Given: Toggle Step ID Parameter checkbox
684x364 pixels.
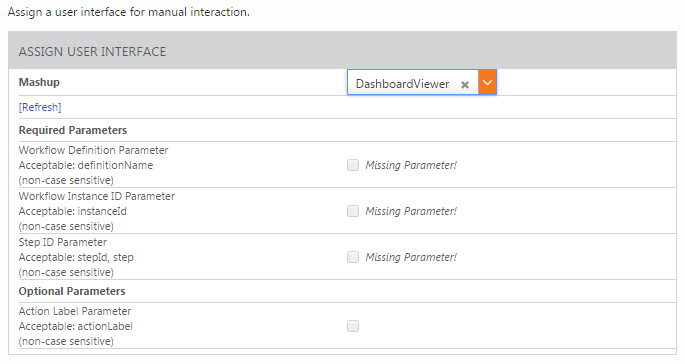Looking at the screenshot, I should tap(353, 257).
